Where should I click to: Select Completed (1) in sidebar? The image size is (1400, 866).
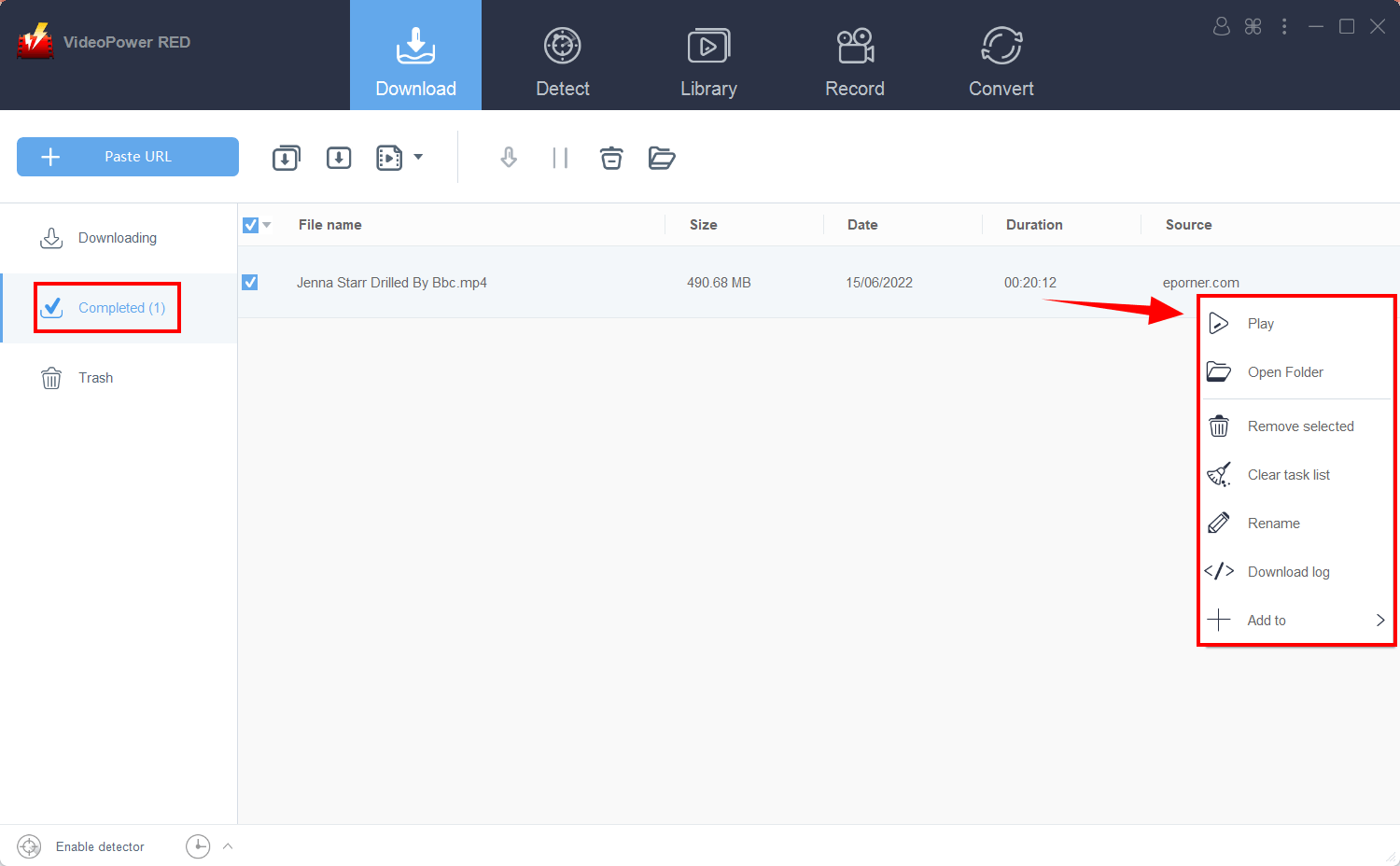[x=119, y=308]
